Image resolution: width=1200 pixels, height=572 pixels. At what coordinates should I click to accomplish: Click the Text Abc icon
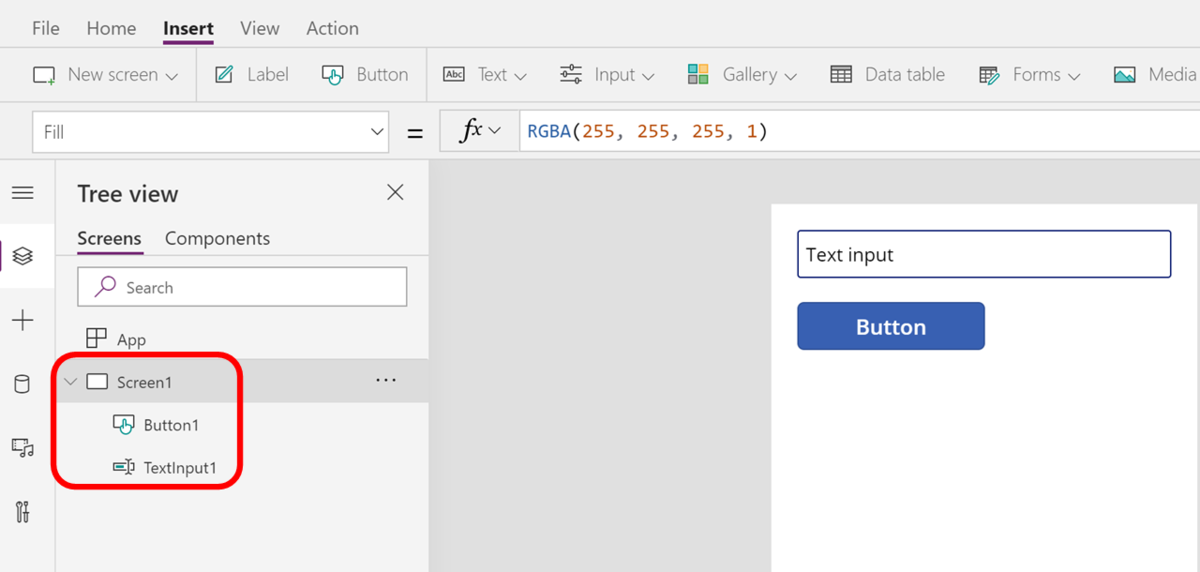[x=454, y=74]
